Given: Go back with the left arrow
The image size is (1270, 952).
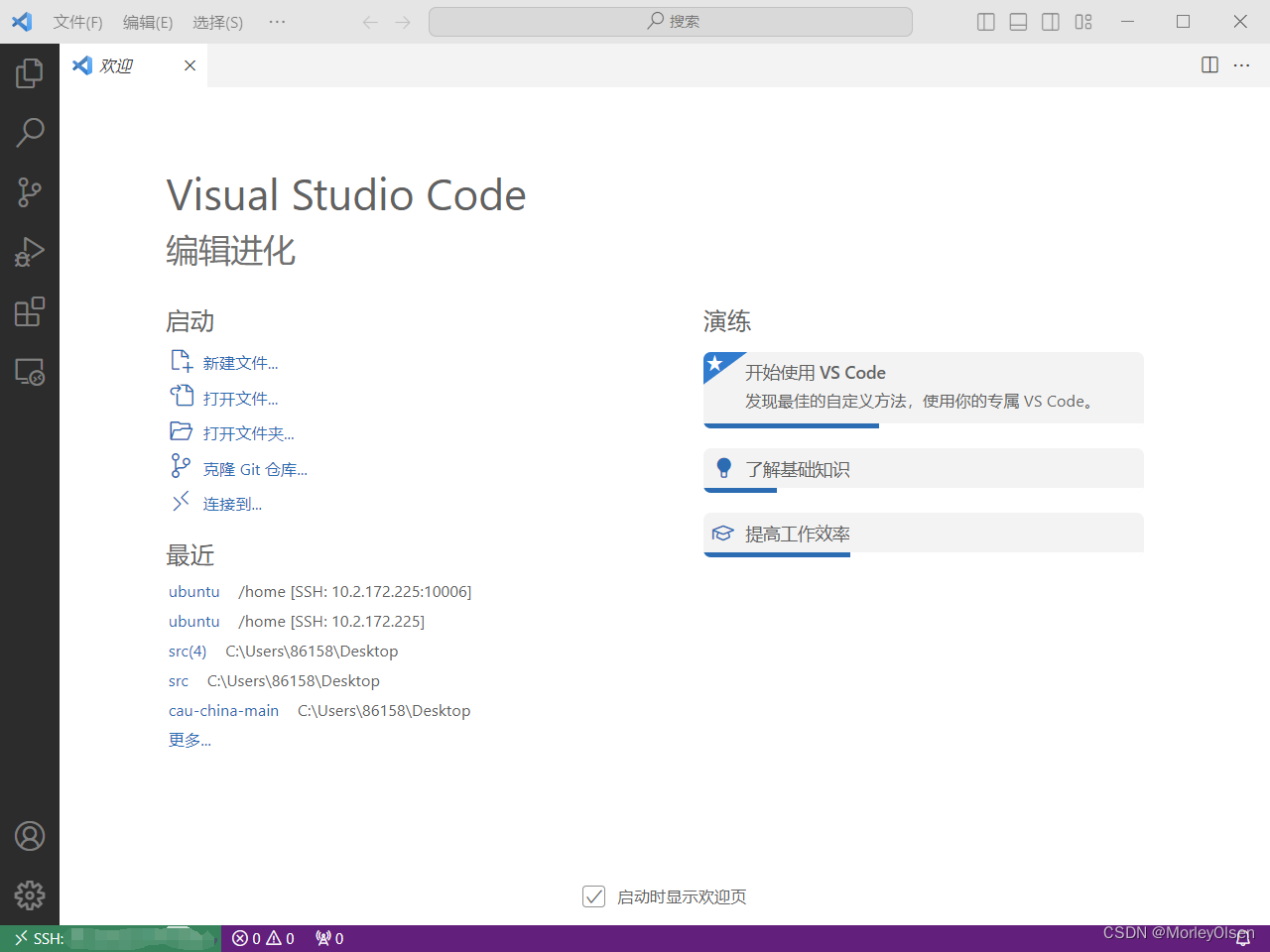Looking at the screenshot, I should pyautogui.click(x=370, y=22).
